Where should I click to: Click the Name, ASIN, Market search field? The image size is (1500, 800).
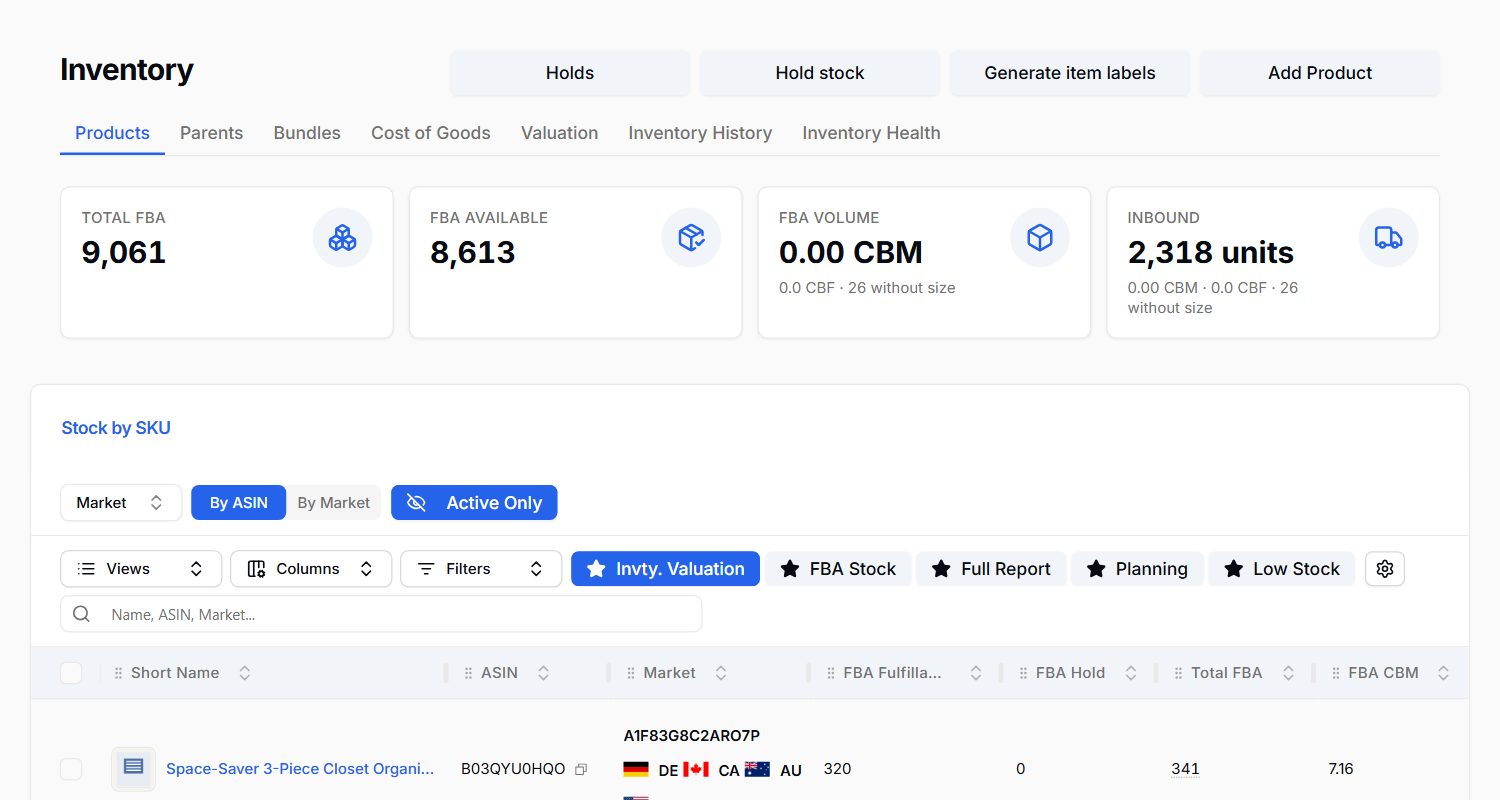[x=381, y=614]
